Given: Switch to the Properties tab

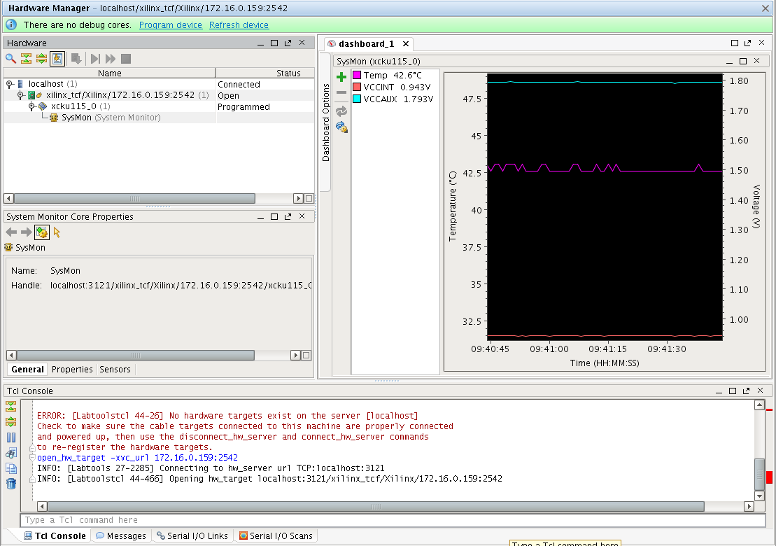Looking at the screenshot, I should pos(72,369).
